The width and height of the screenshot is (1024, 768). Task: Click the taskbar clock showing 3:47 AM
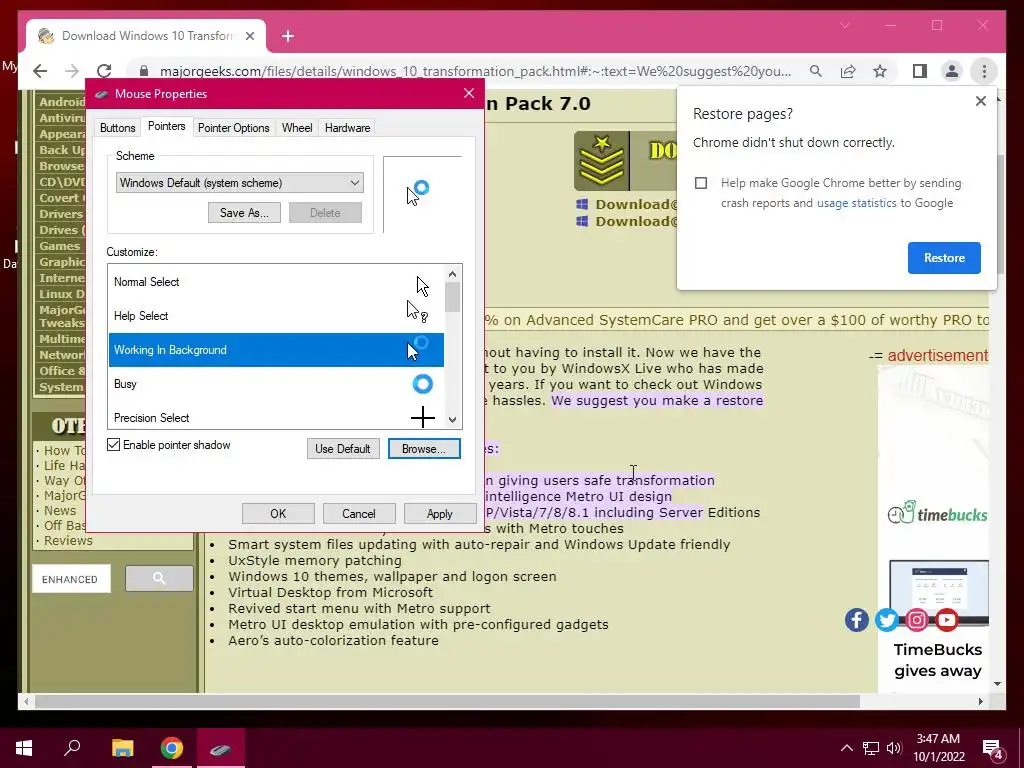[938, 748]
